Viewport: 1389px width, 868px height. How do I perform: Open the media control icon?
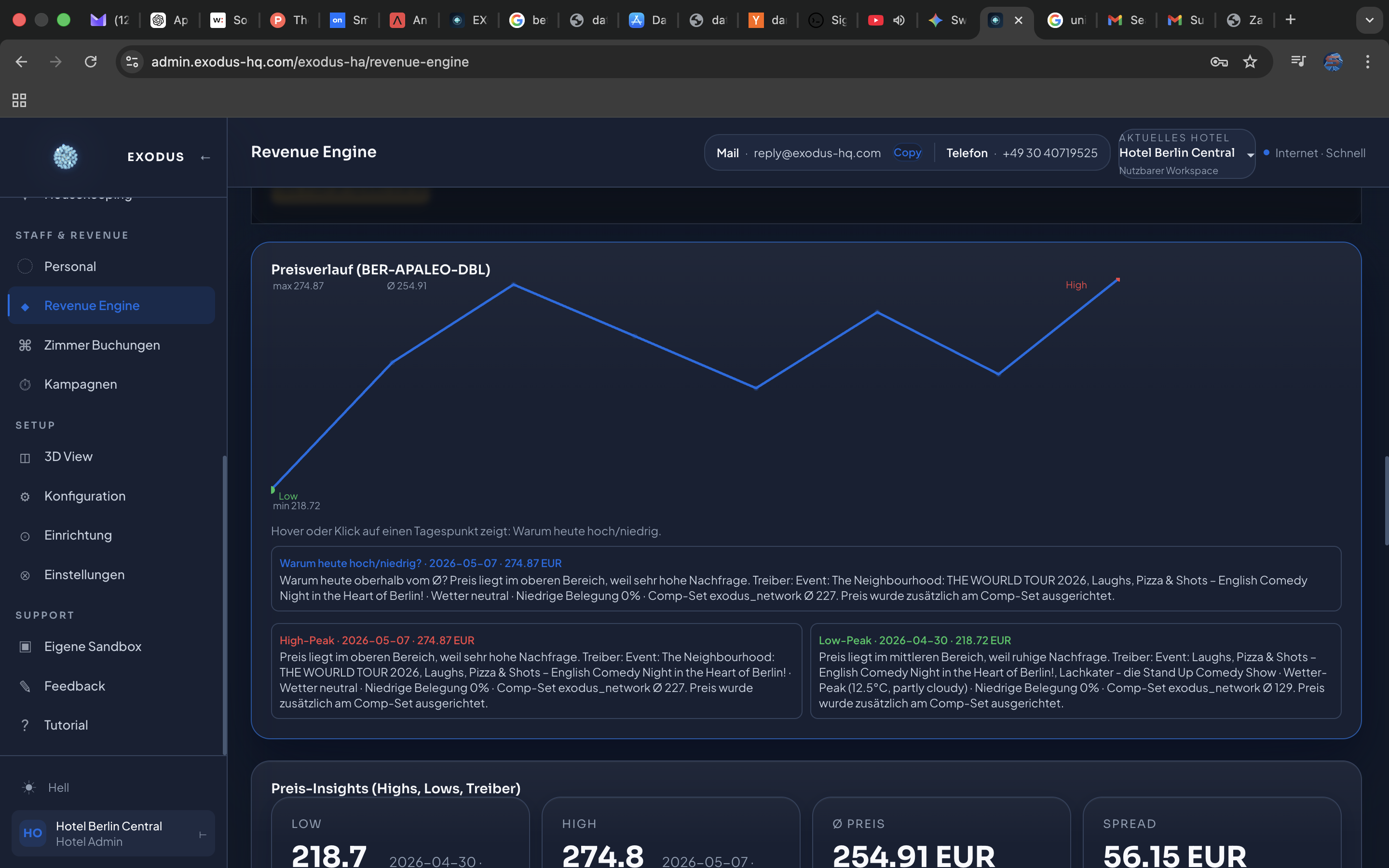[x=1298, y=61]
